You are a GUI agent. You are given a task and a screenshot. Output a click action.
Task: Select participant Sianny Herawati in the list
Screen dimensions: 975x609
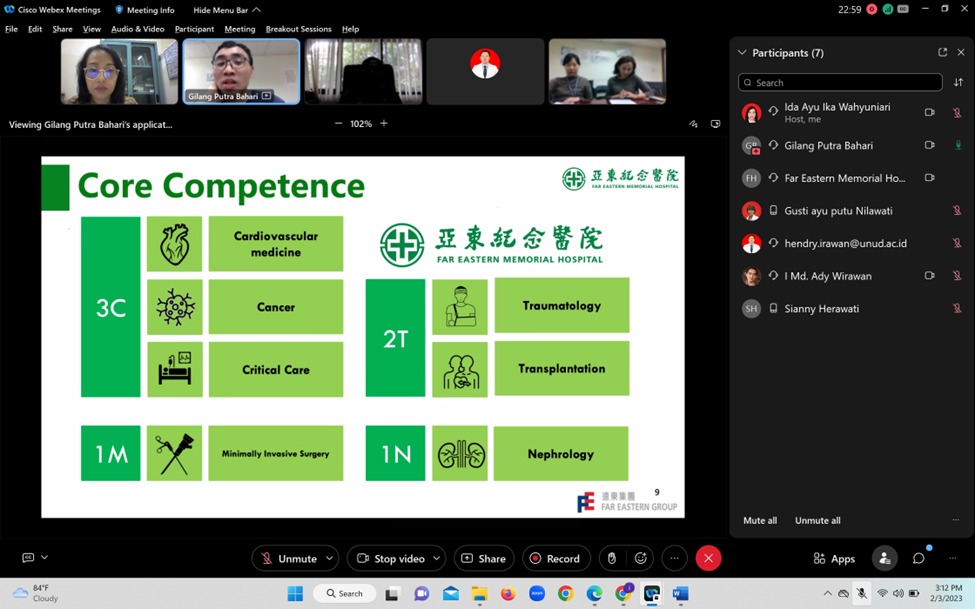pyautogui.click(x=851, y=309)
